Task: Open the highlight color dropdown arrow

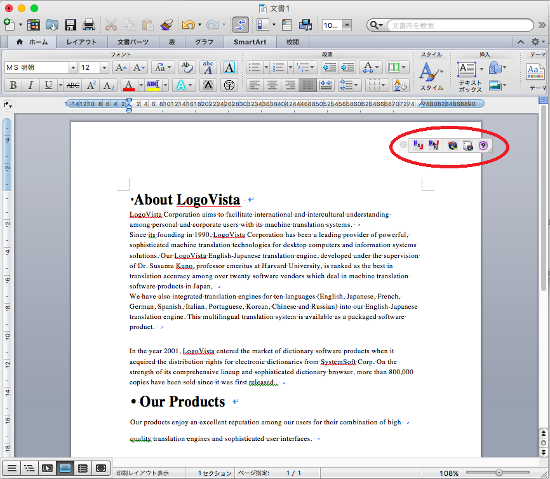Action: click(165, 85)
